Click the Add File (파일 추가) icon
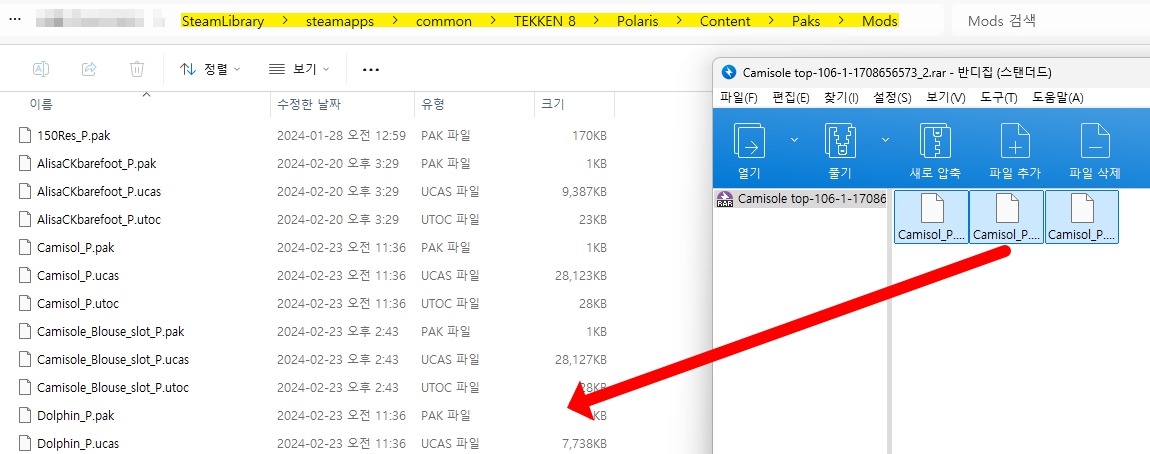The width and height of the screenshot is (1150, 454). click(x=1014, y=142)
